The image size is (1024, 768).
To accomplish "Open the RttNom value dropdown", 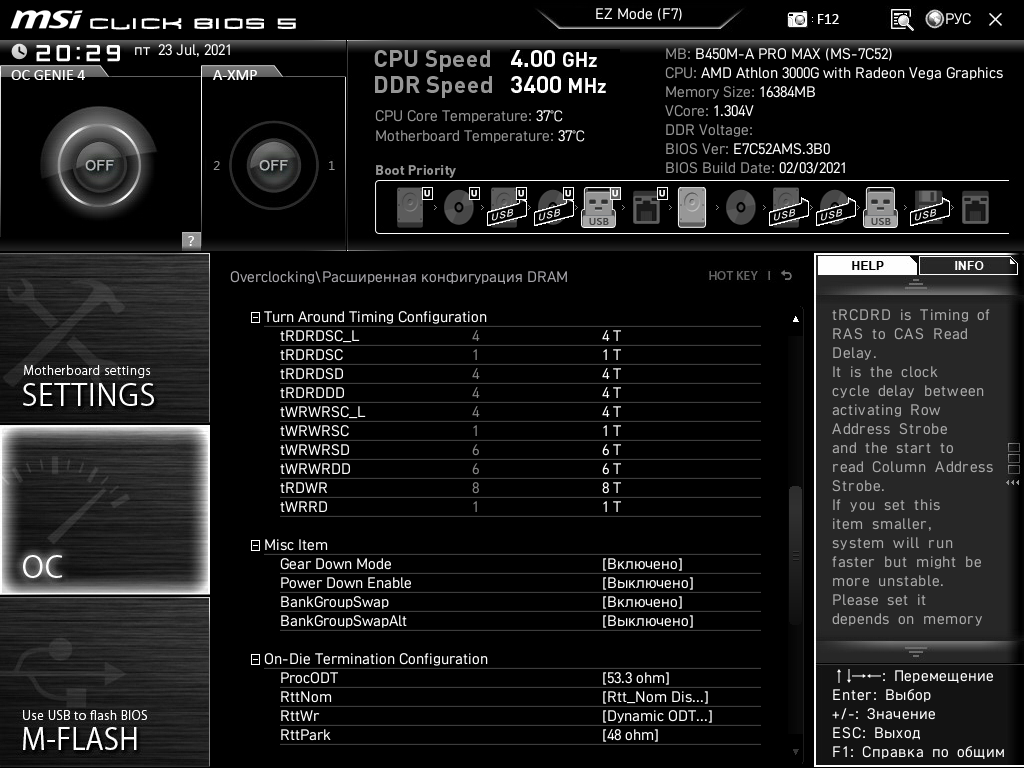I will 654,696.
